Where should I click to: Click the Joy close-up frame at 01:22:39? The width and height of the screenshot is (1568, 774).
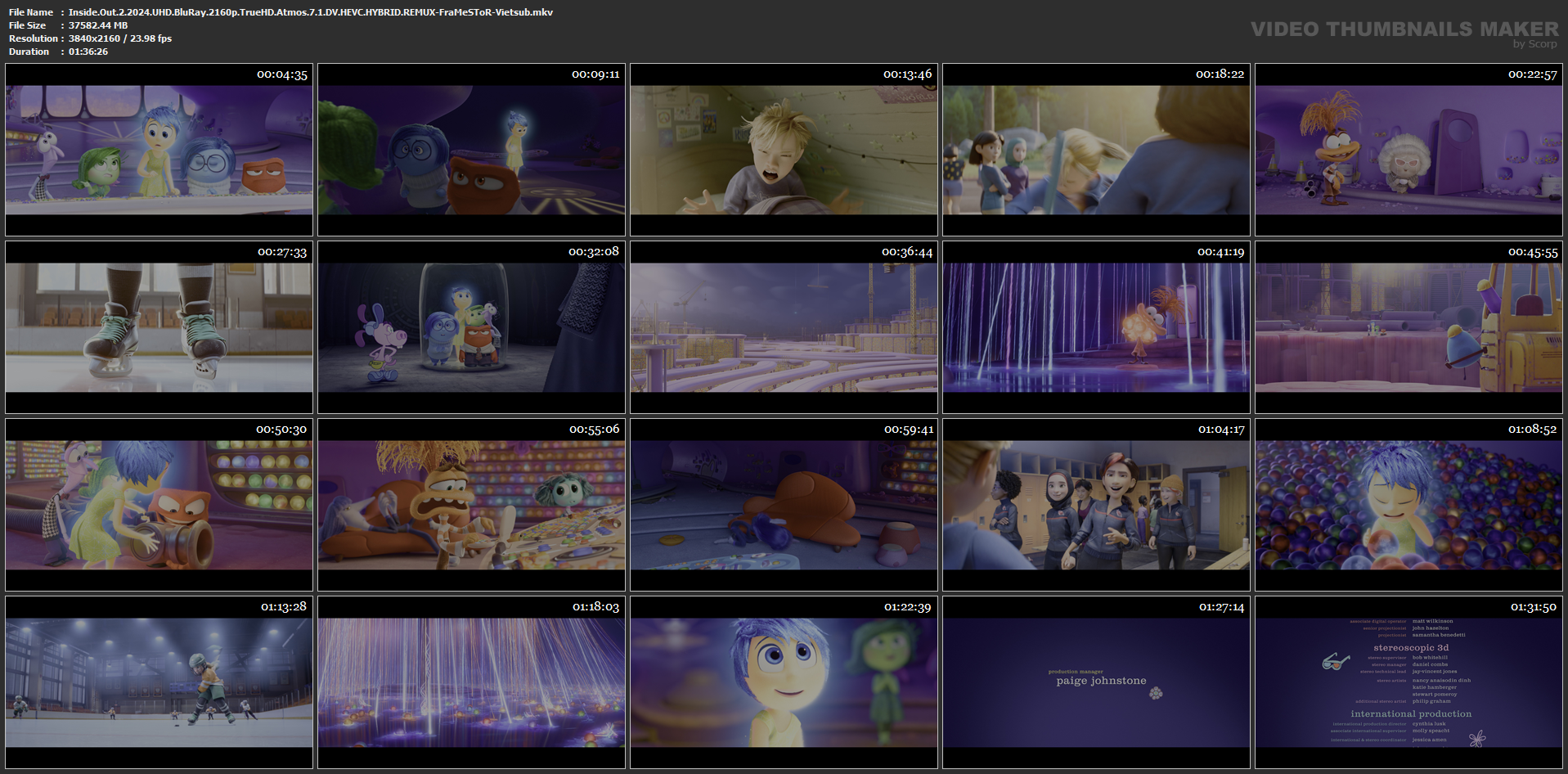(784, 682)
